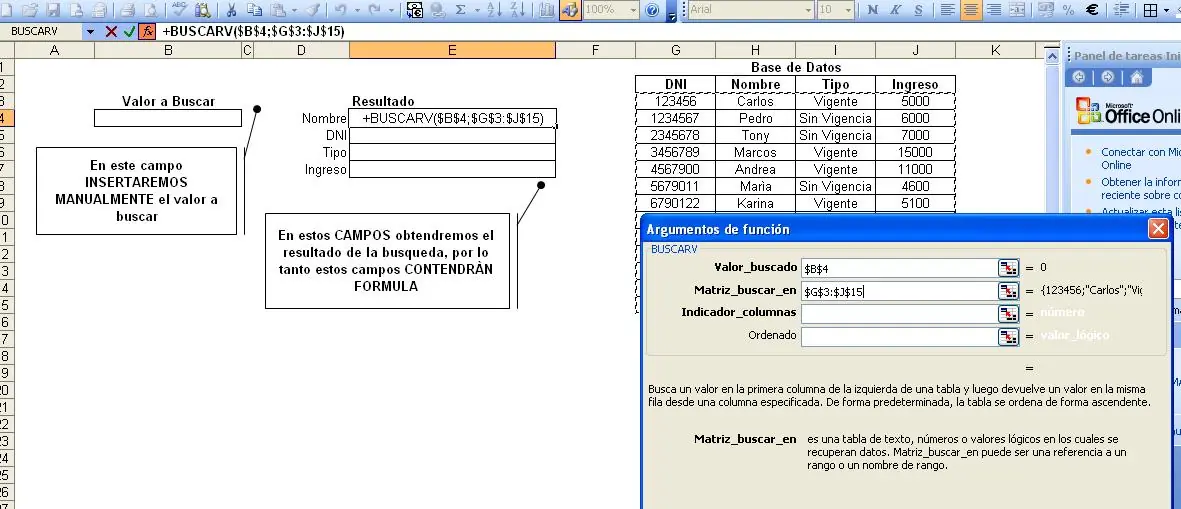The width and height of the screenshot is (1181, 509).
Task: Click the Paste clipboard icon
Action: (279, 10)
